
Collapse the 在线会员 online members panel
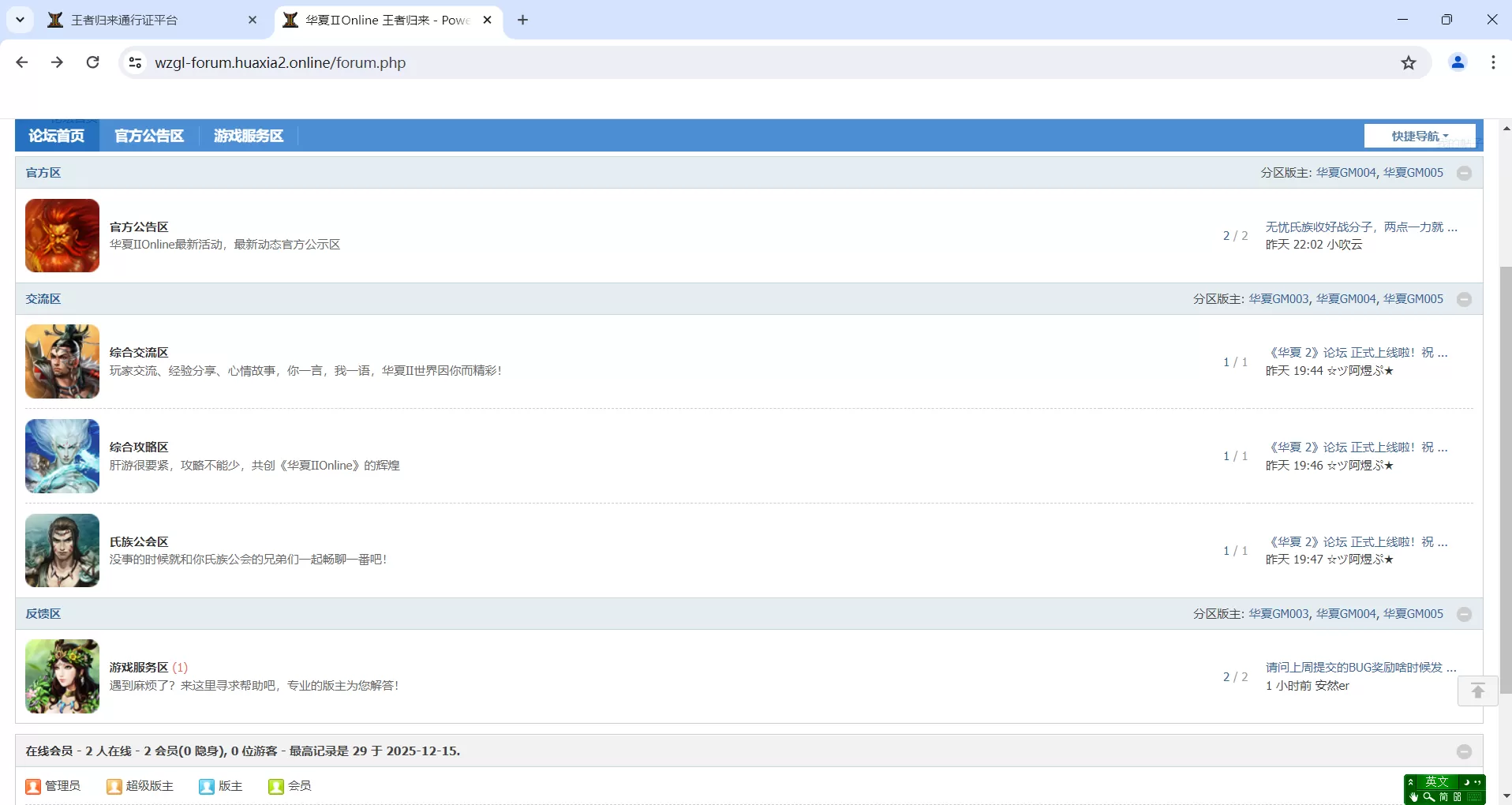pyautogui.click(x=1464, y=751)
